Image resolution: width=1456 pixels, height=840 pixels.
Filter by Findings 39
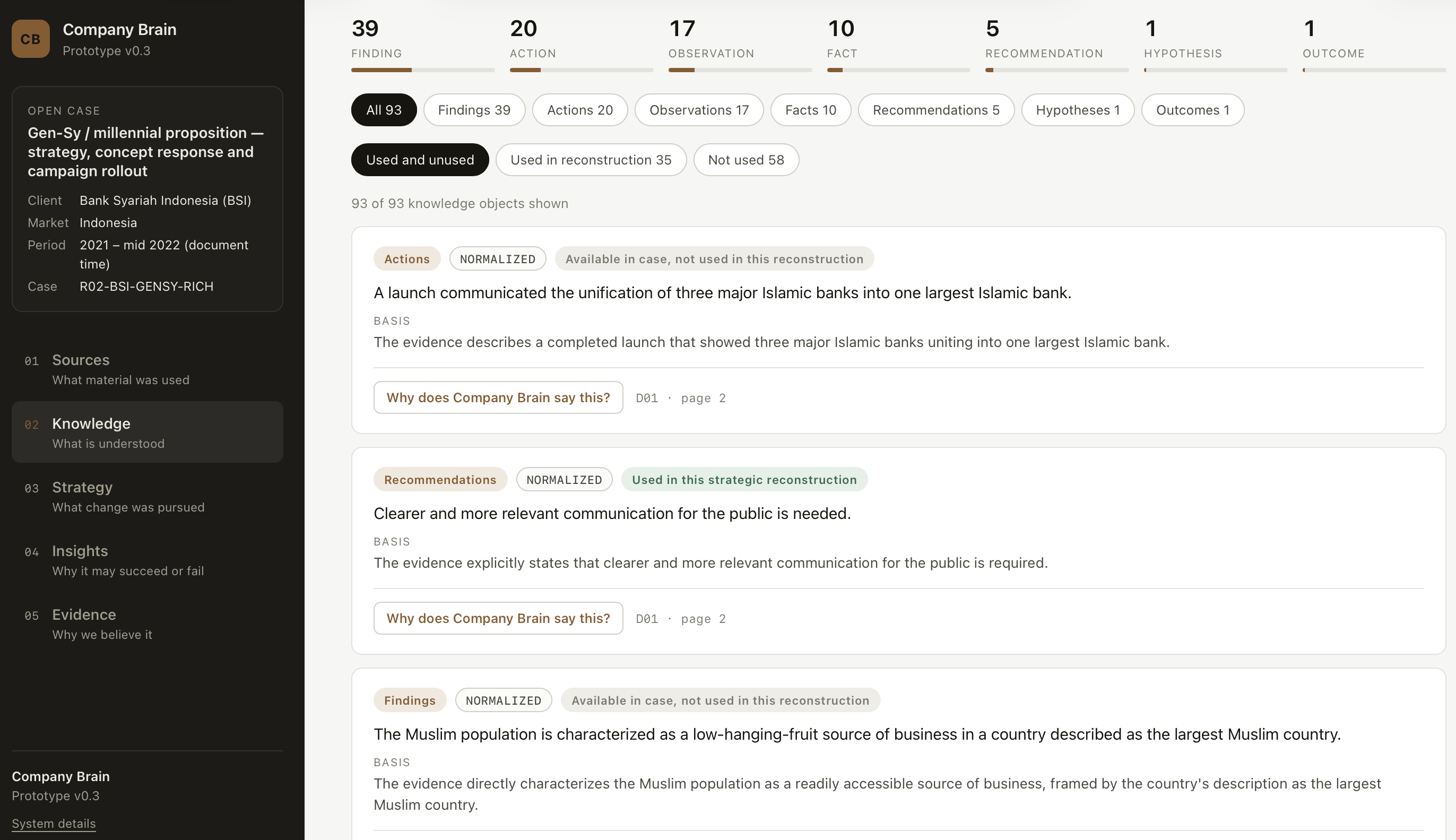click(474, 110)
